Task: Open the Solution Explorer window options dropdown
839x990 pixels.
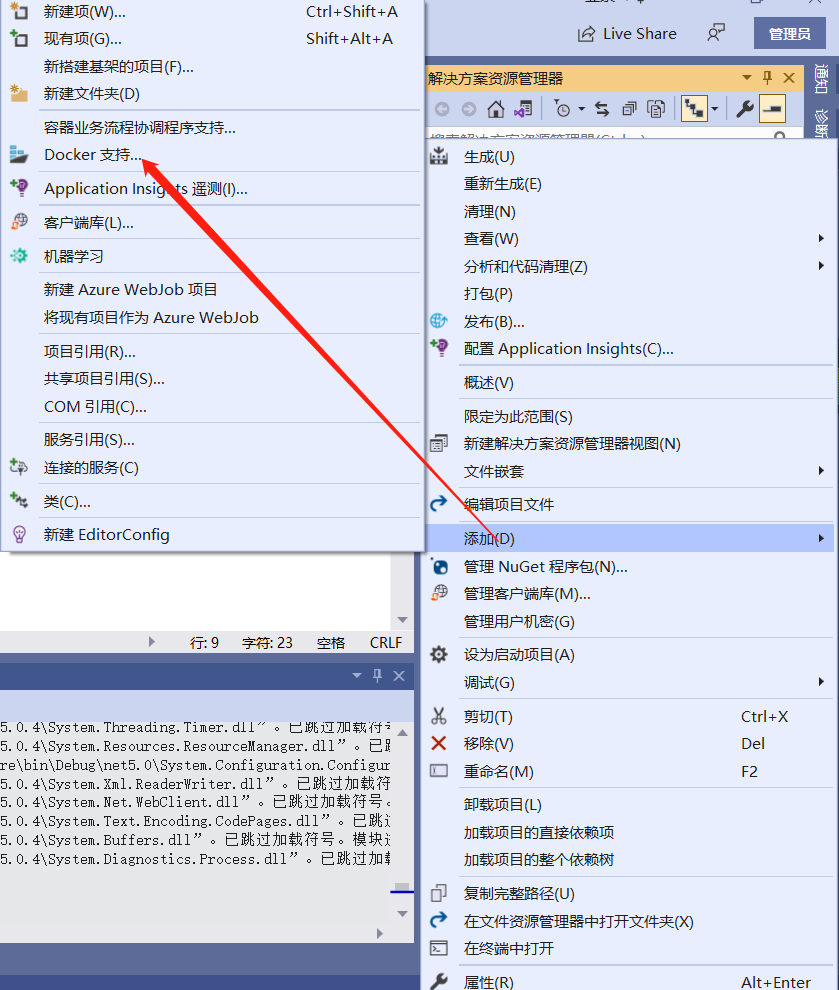Action: pyautogui.click(x=747, y=78)
